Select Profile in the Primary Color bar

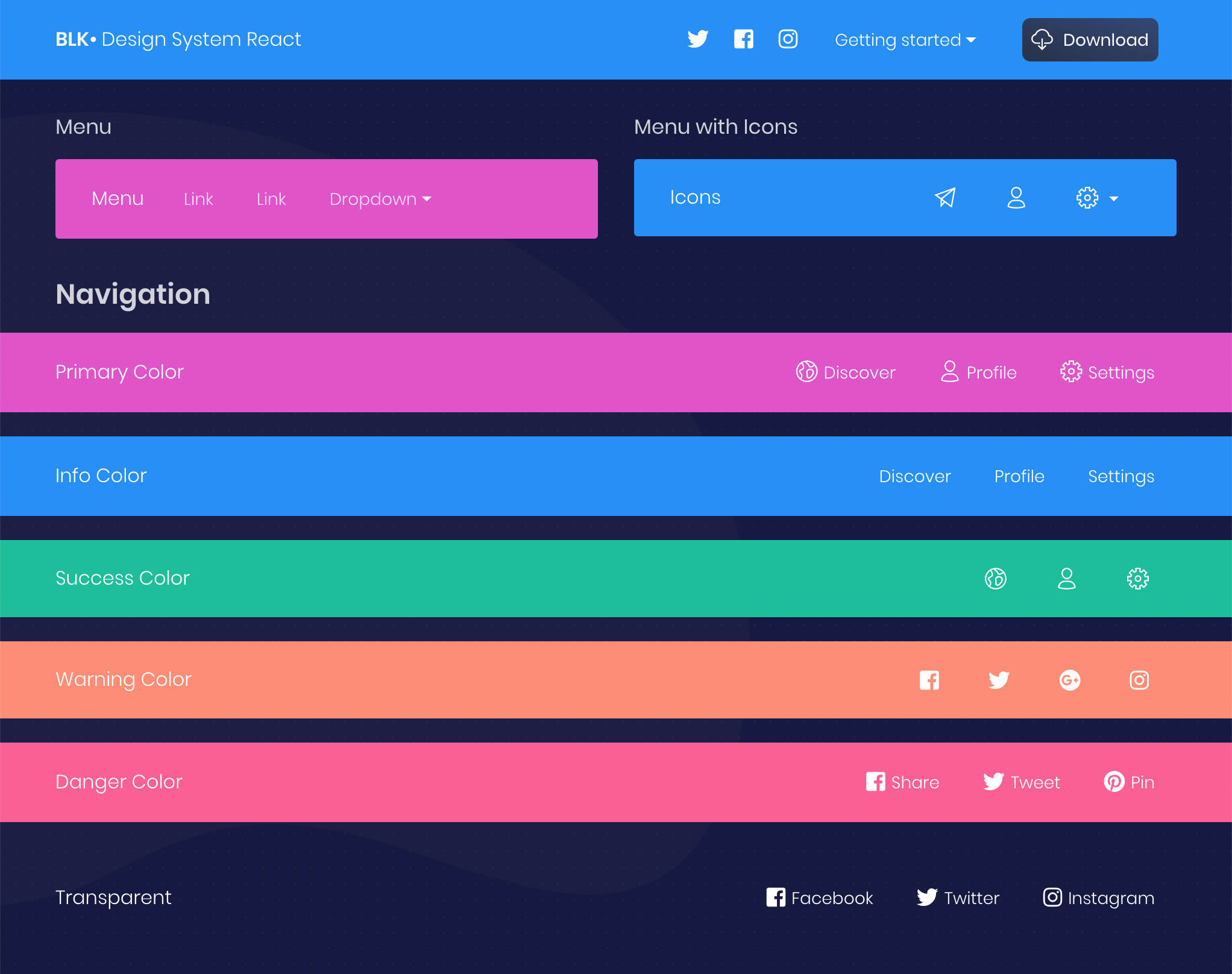click(979, 372)
